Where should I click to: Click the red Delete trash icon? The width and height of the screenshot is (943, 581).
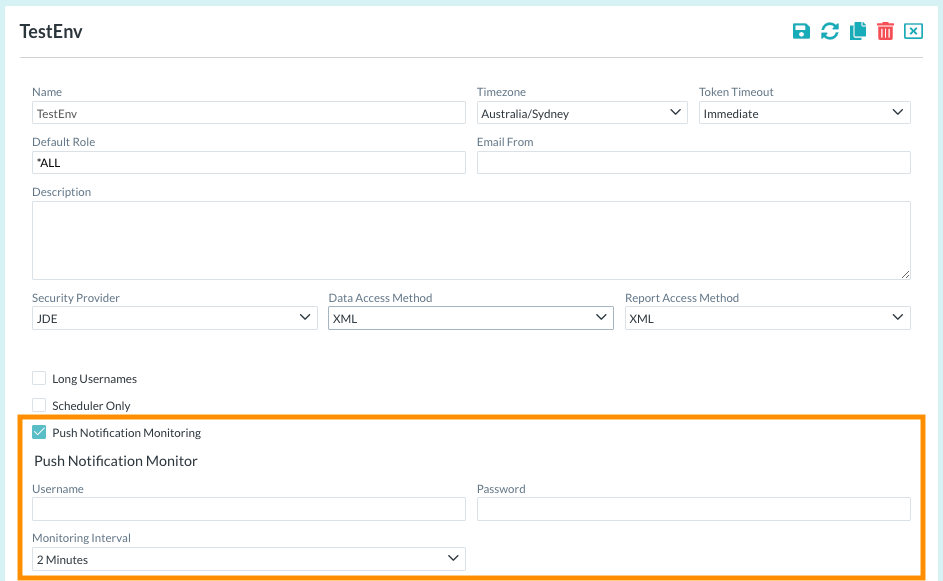click(x=885, y=31)
